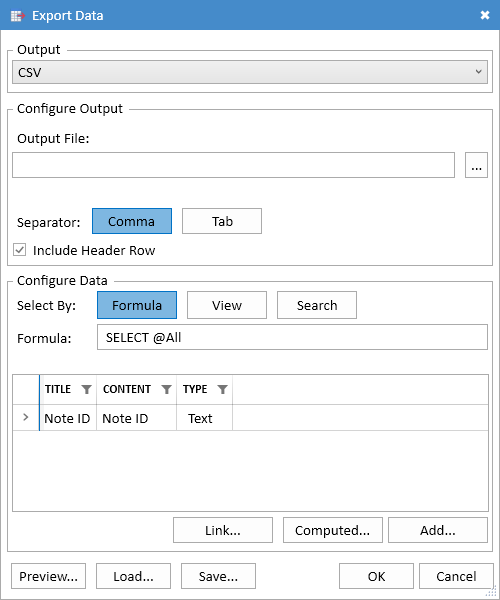Select the Note ID cell under CONTENT

136,418
